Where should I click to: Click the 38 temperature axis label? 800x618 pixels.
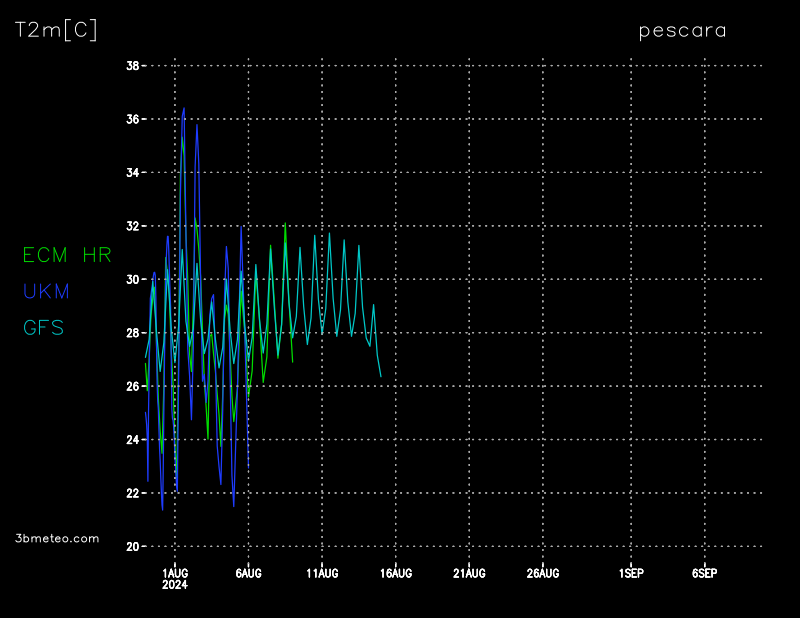click(132, 66)
